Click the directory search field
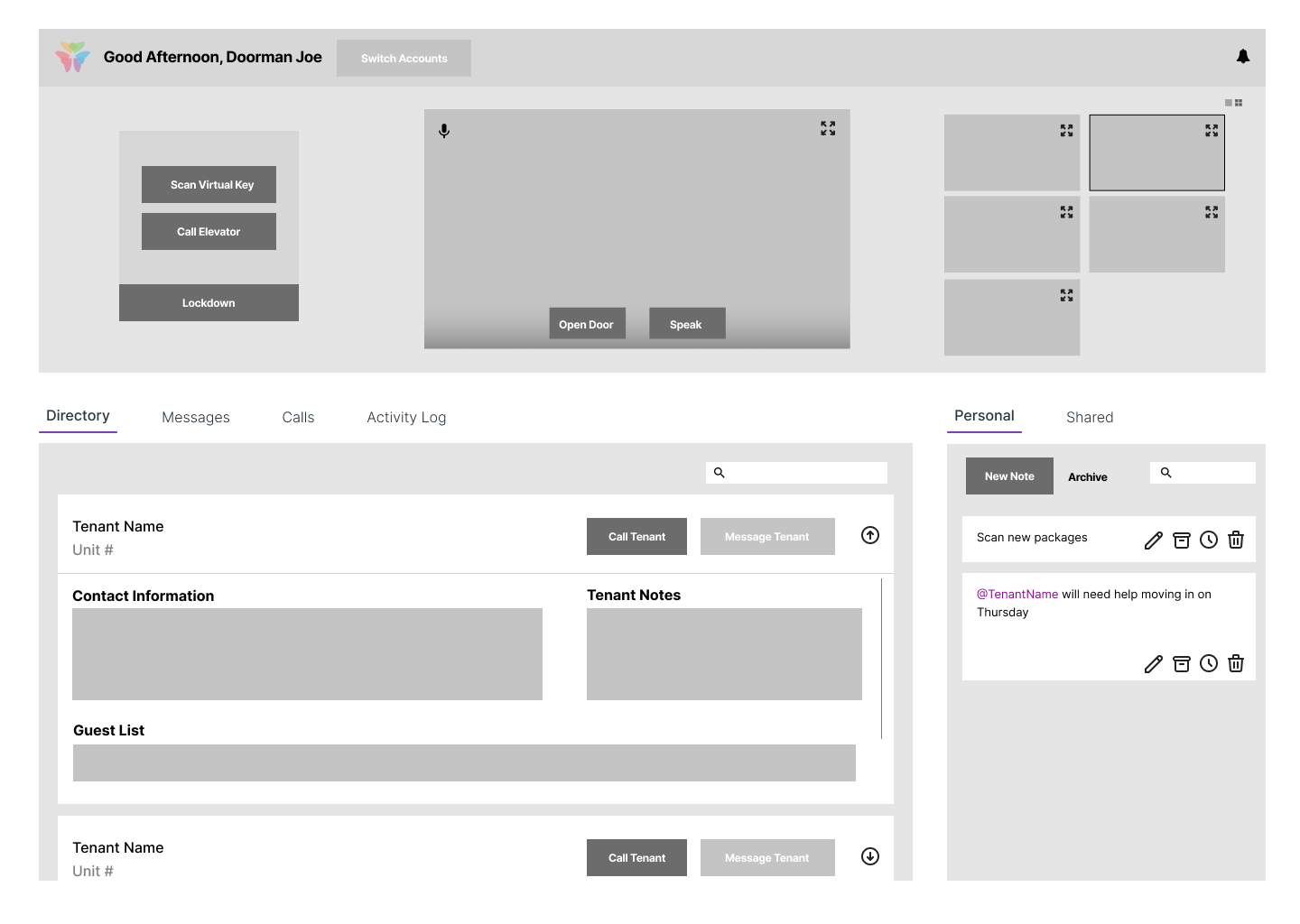Viewport: 1300px width, 924px height. [805, 473]
